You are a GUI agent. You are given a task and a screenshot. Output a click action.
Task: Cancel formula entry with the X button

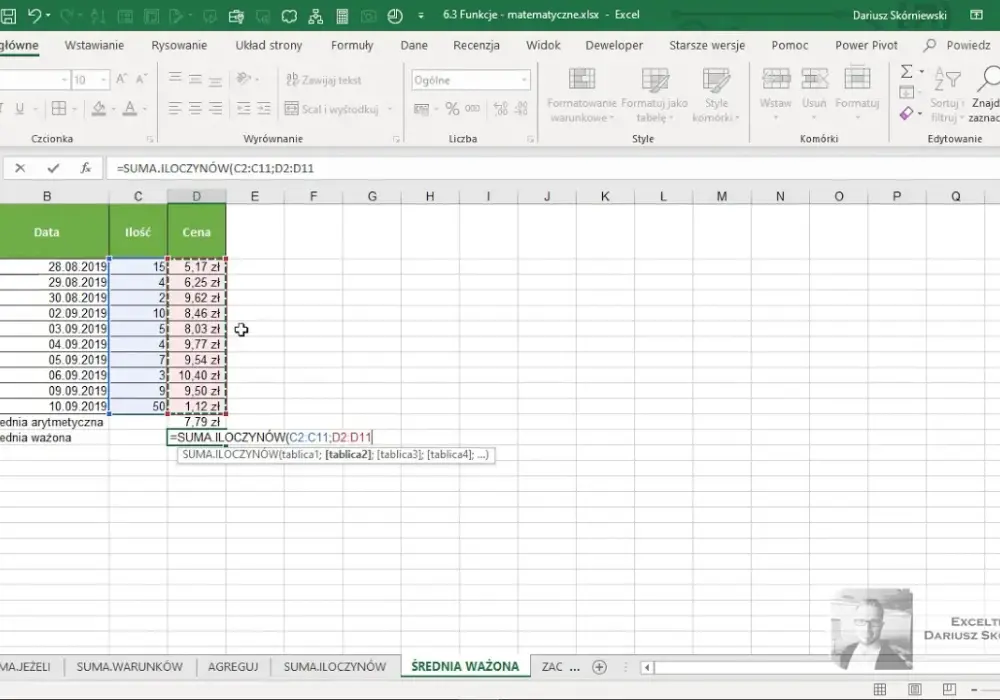click(20, 168)
